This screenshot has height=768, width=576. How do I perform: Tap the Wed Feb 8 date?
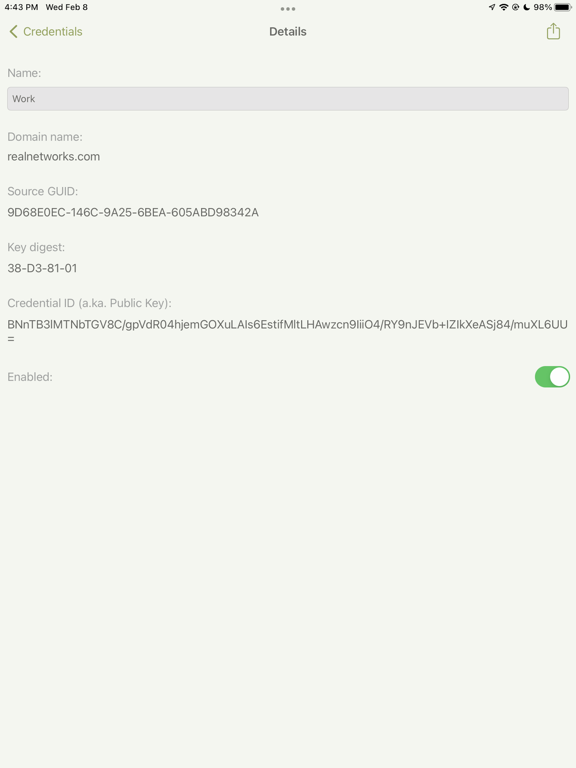(x=67, y=7)
